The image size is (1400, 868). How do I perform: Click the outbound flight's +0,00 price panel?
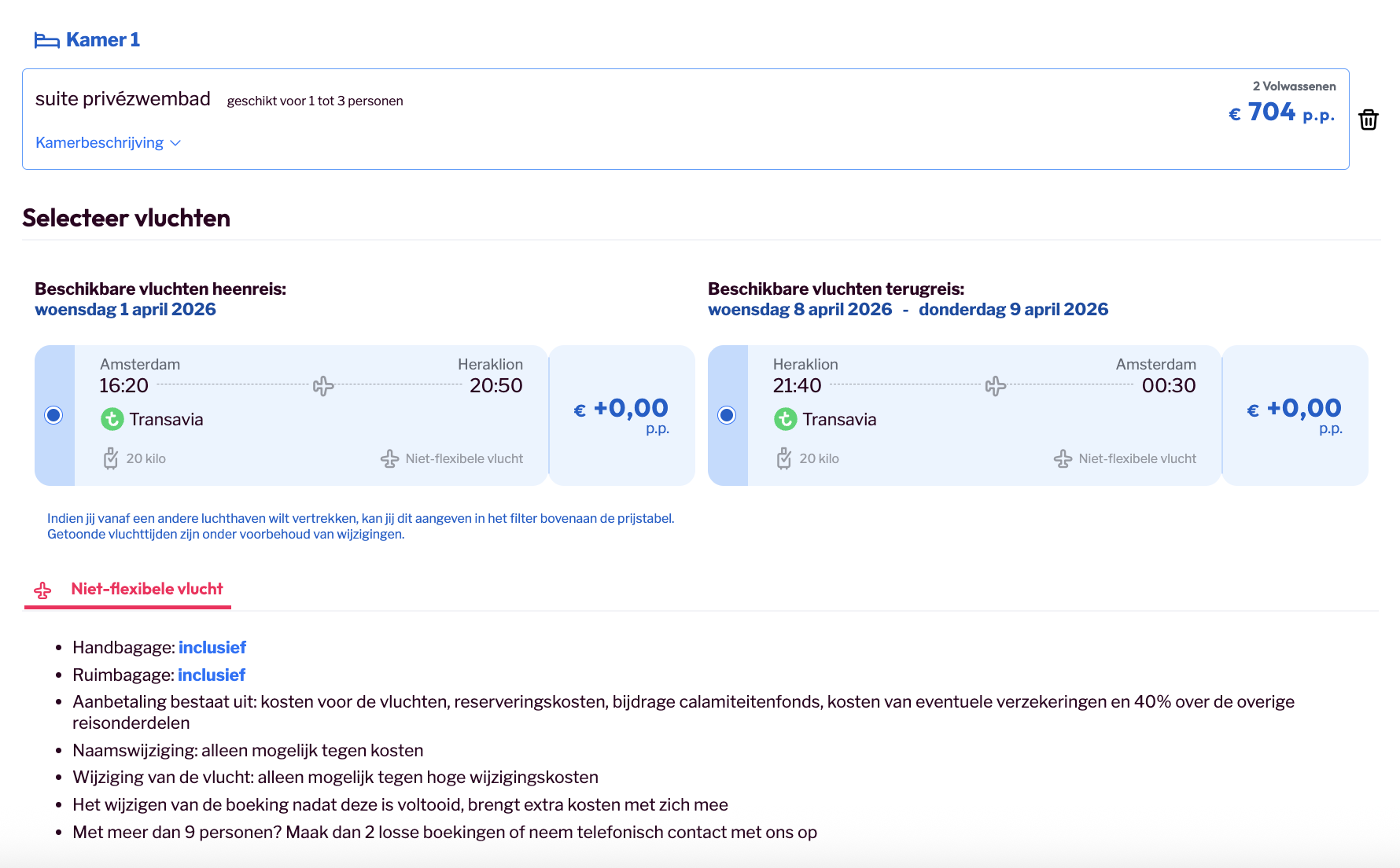[x=621, y=415]
